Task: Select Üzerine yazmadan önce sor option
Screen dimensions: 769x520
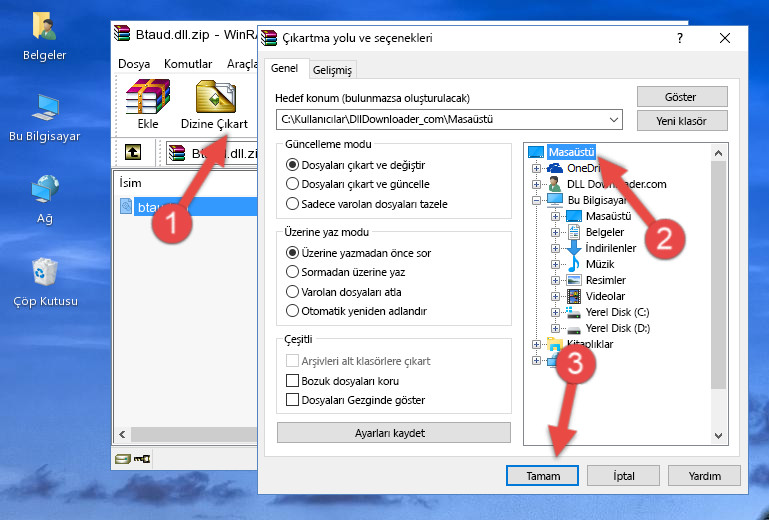Action: (x=359, y=253)
